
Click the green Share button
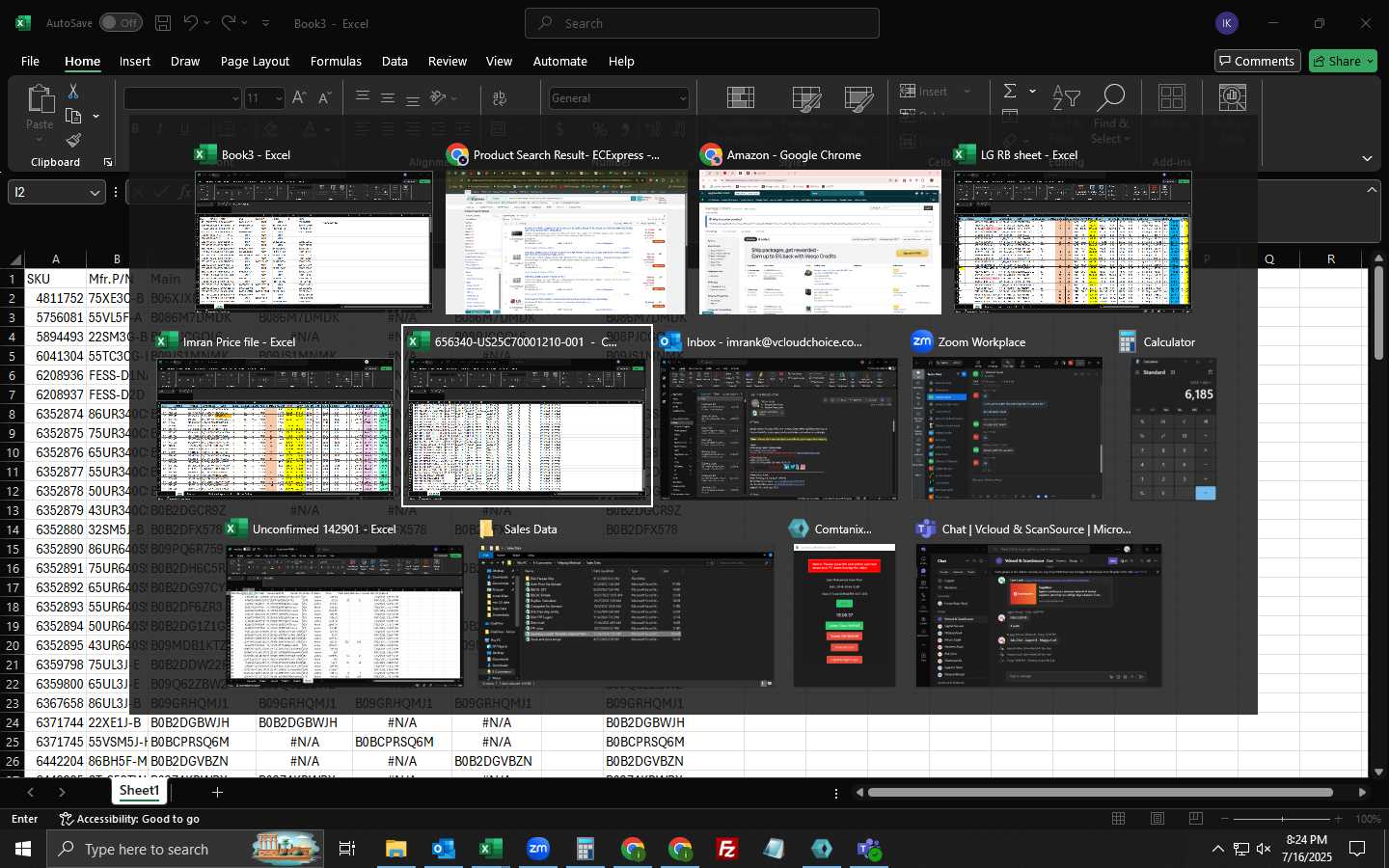pyautogui.click(x=1343, y=61)
